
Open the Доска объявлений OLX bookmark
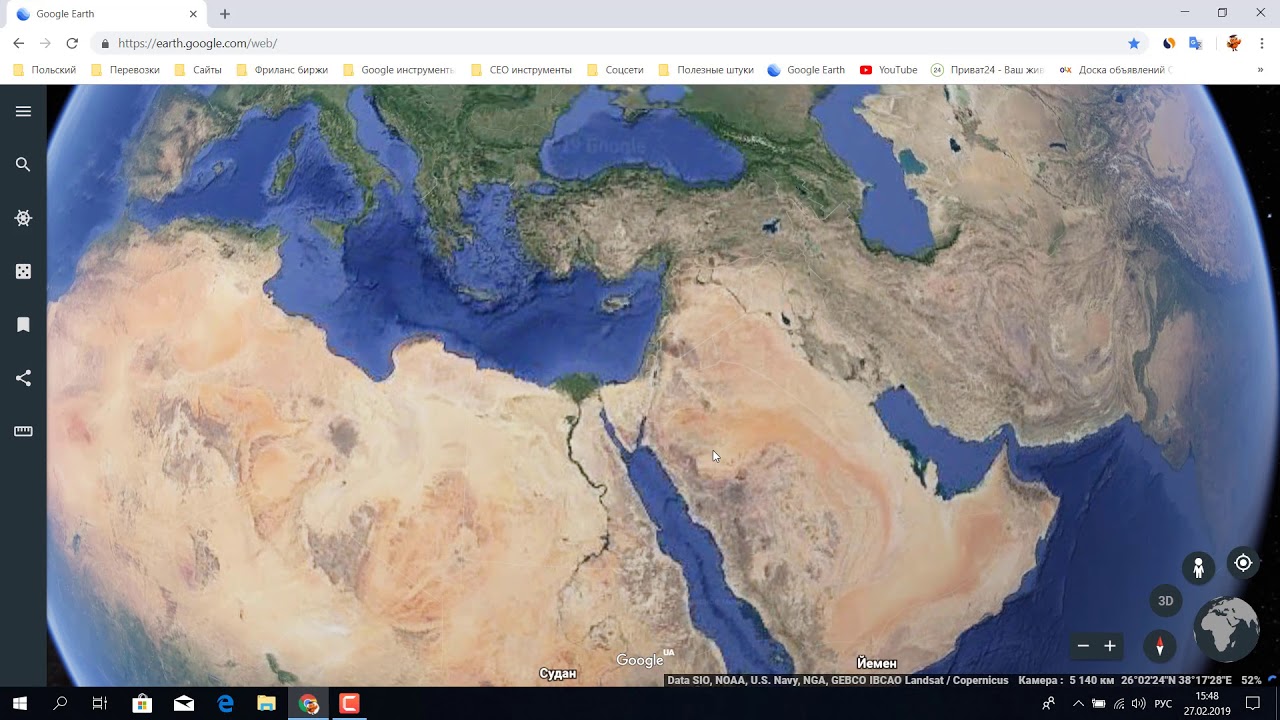pos(1115,70)
